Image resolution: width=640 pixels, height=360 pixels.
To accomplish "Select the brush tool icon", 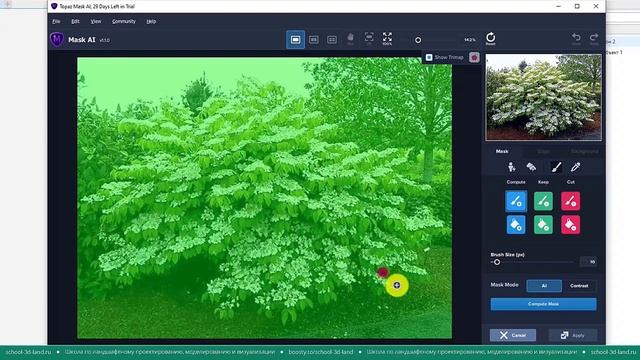I will (x=556, y=167).
